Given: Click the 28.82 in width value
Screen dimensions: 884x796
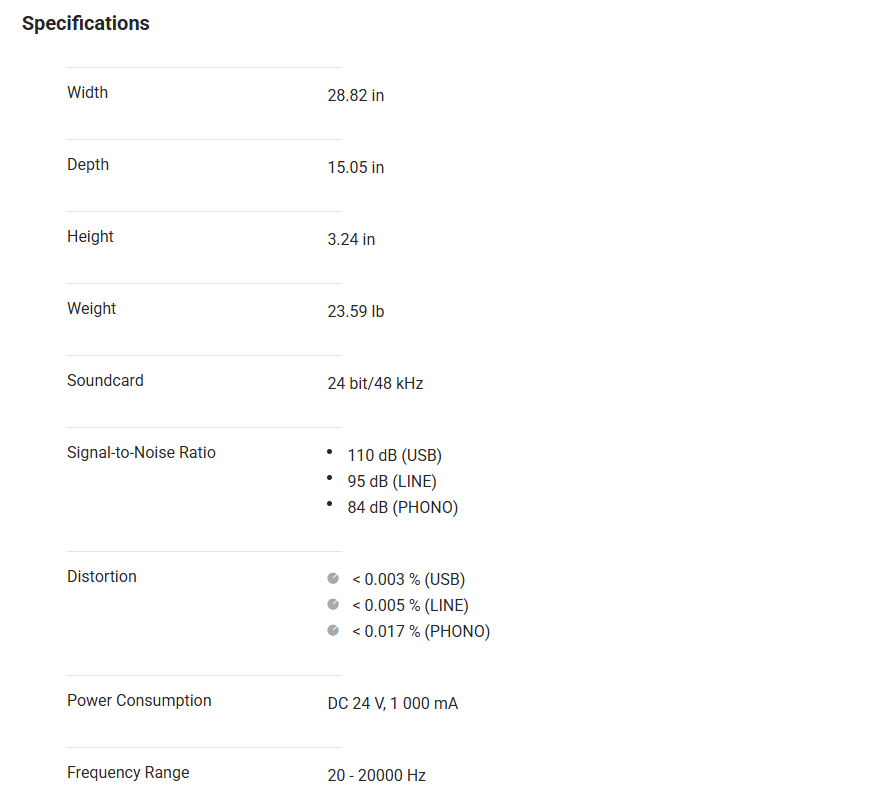Looking at the screenshot, I should (x=356, y=96).
